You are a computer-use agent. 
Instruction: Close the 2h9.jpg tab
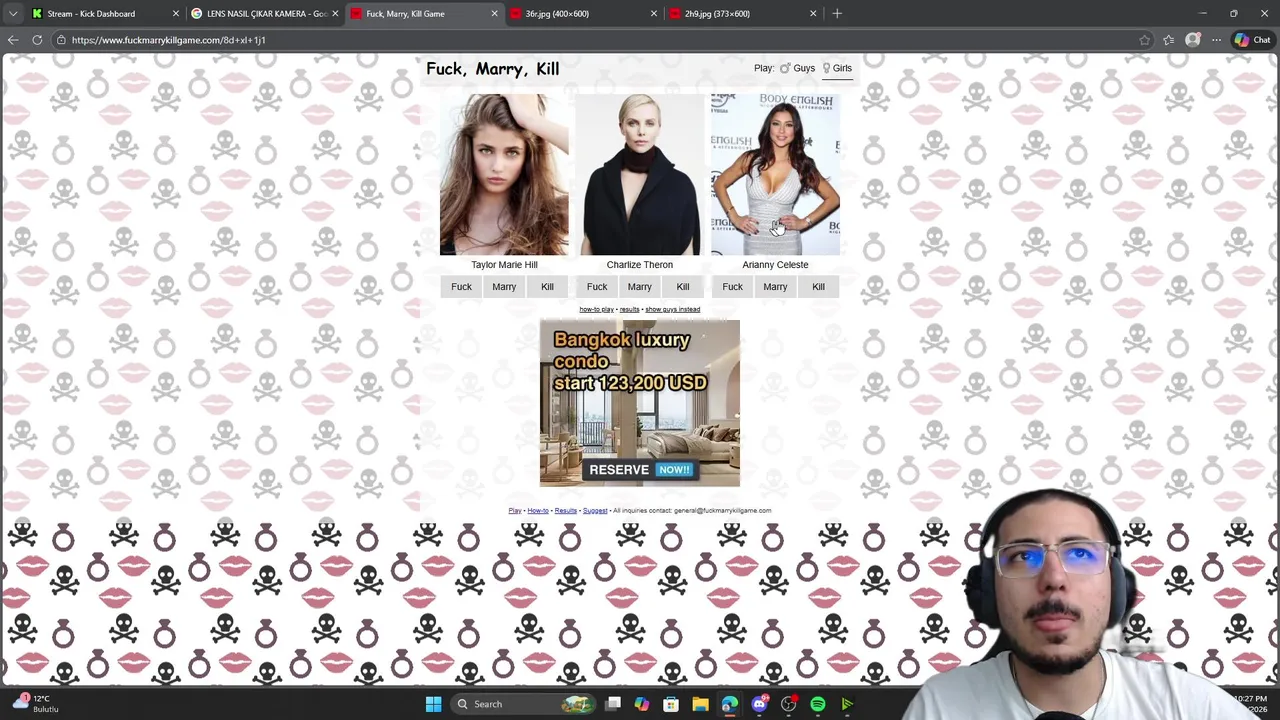[x=813, y=14]
